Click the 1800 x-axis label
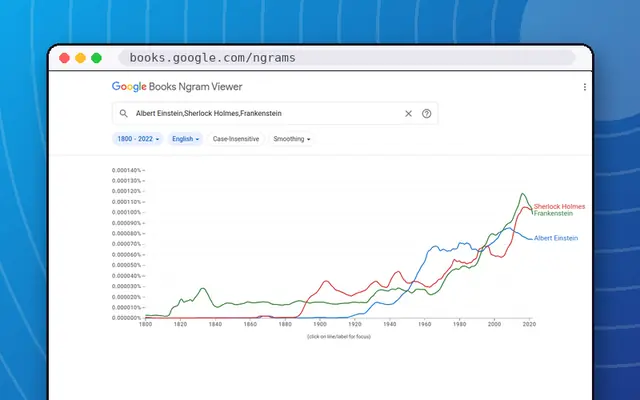Screen dimensions: 640x400 tap(145, 324)
